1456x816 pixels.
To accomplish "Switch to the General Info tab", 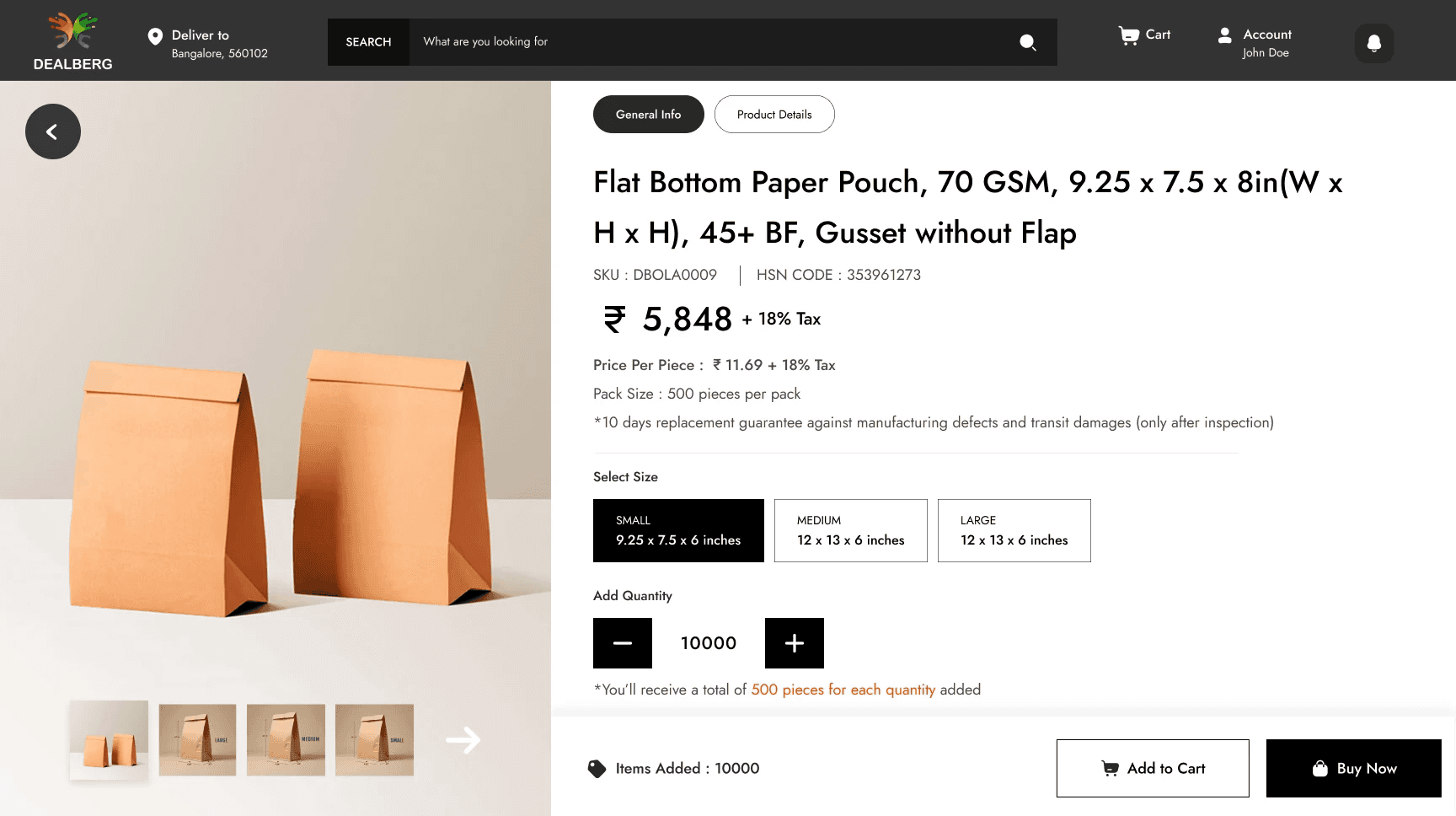I will click(x=649, y=114).
